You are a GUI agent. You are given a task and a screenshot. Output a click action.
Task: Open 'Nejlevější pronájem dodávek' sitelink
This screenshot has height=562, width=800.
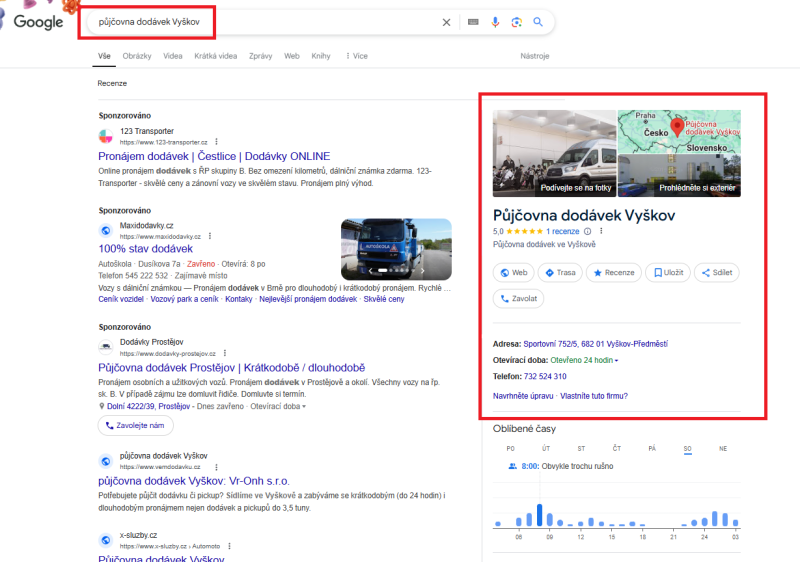coord(308,299)
